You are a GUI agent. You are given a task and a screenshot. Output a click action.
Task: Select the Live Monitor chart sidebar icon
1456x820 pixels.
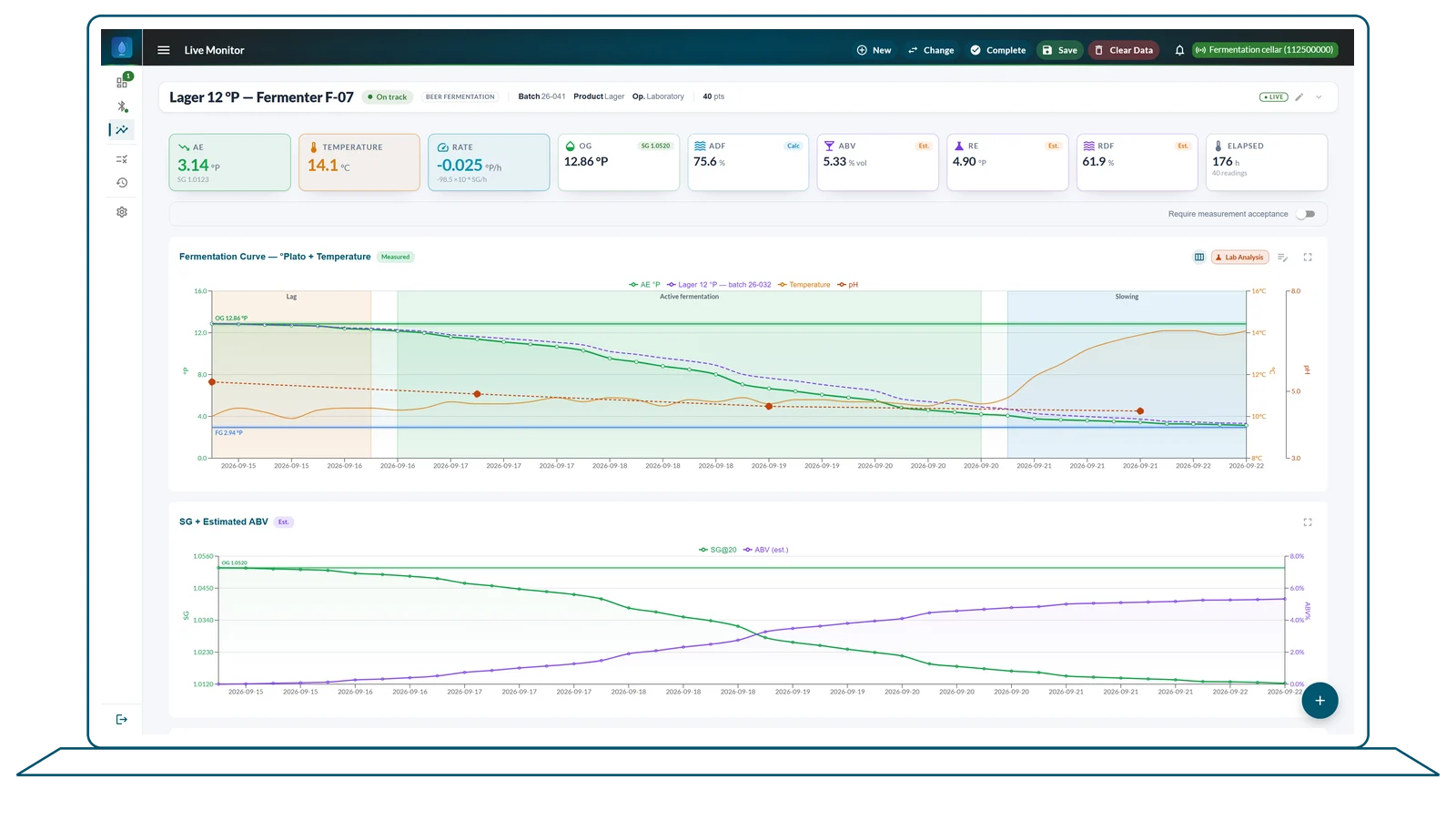(122, 130)
